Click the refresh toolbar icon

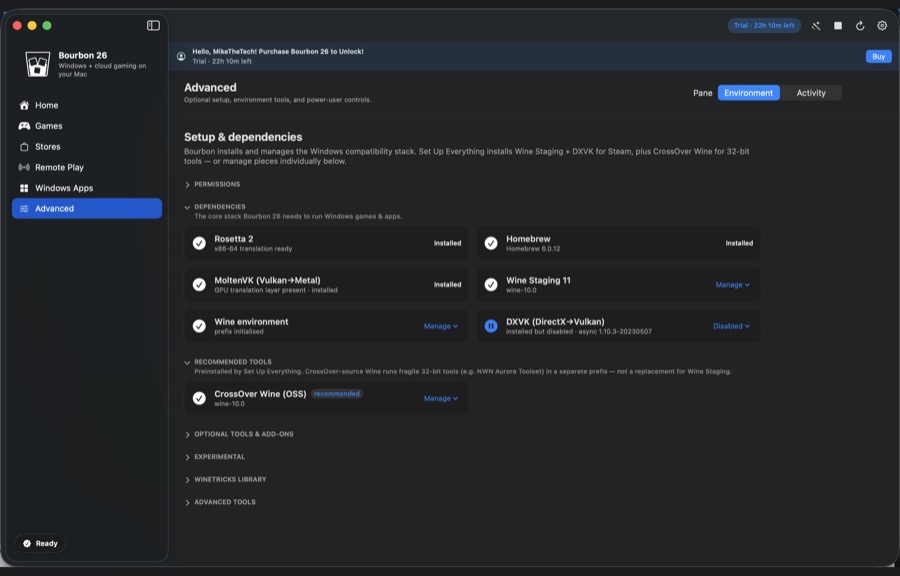point(860,26)
